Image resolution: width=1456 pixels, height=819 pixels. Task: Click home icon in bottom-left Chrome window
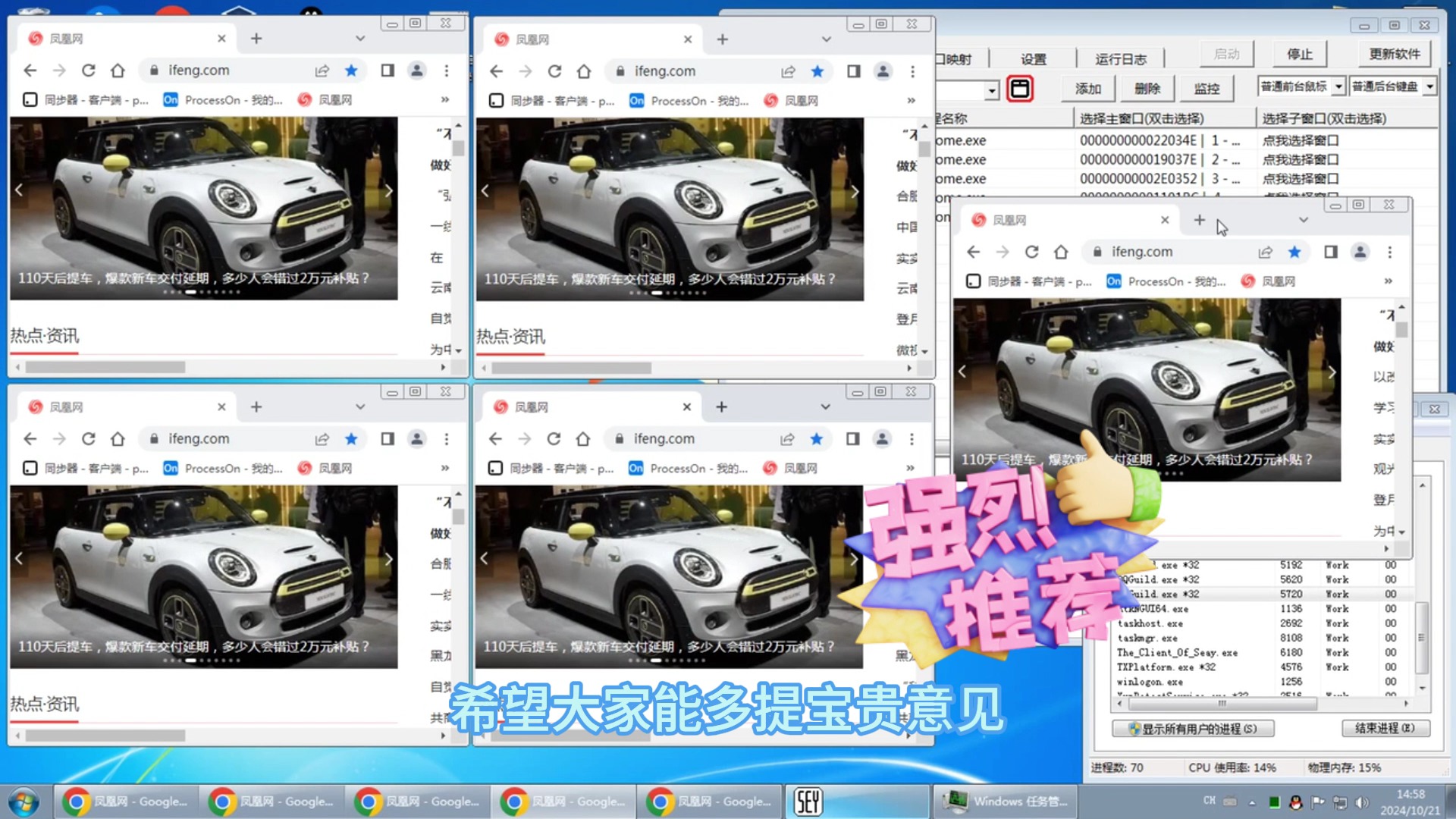tap(118, 439)
